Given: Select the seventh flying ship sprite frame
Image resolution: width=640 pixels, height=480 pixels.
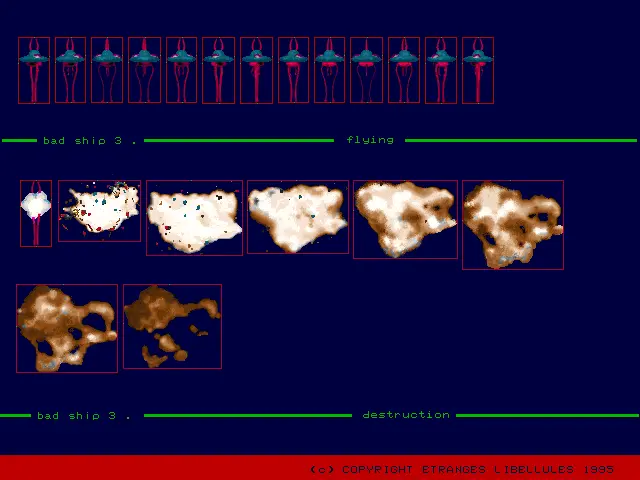Looking at the screenshot, I should (x=256, y=70).
